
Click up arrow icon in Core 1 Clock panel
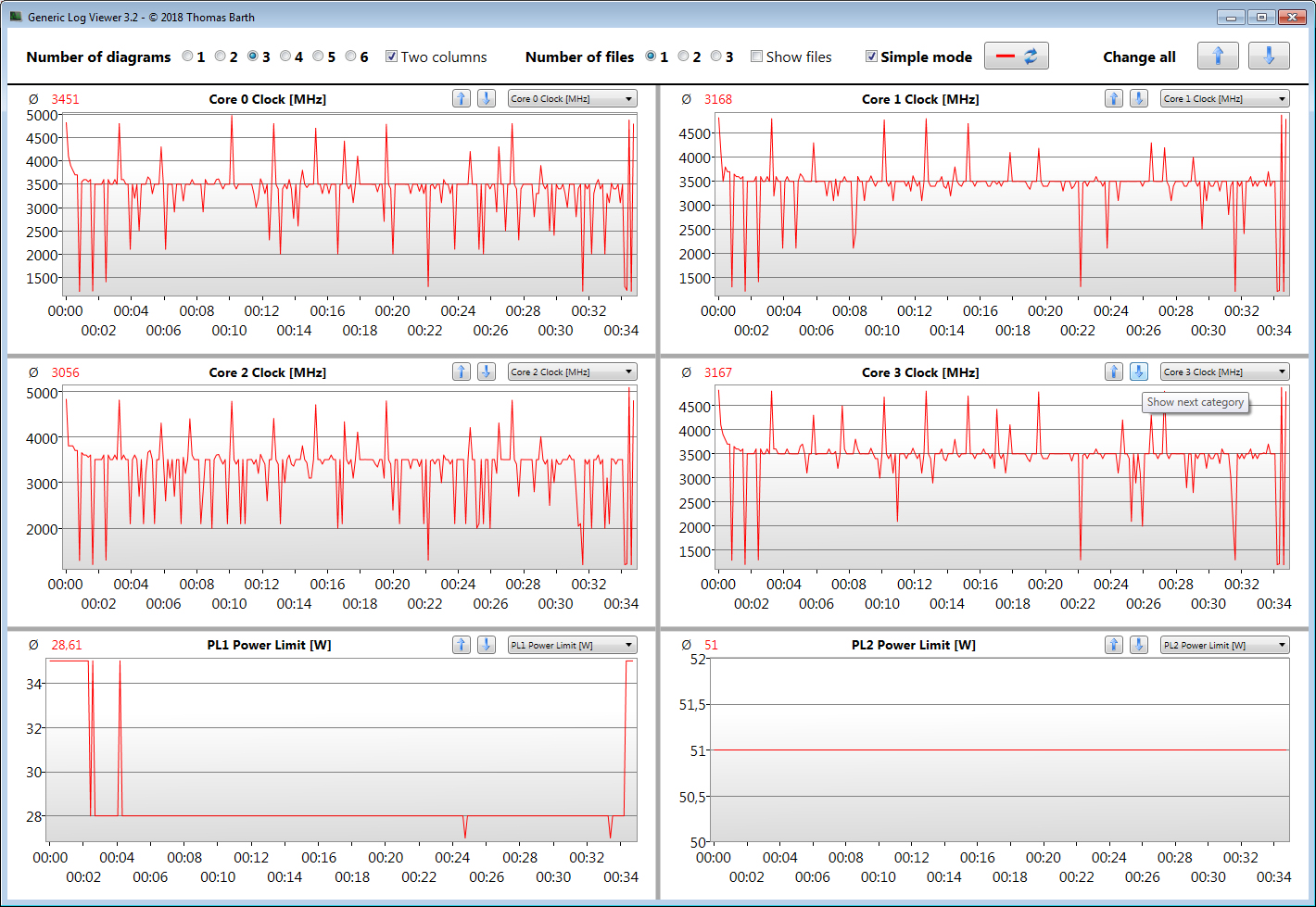[x=1114, y=98]
